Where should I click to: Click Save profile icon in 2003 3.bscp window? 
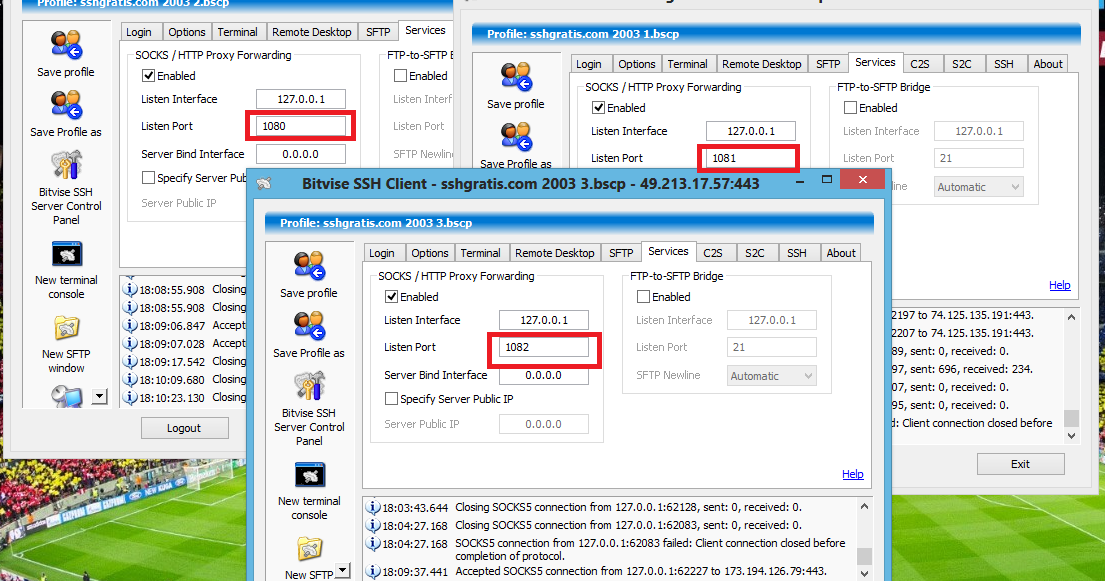tap(309, 266)
